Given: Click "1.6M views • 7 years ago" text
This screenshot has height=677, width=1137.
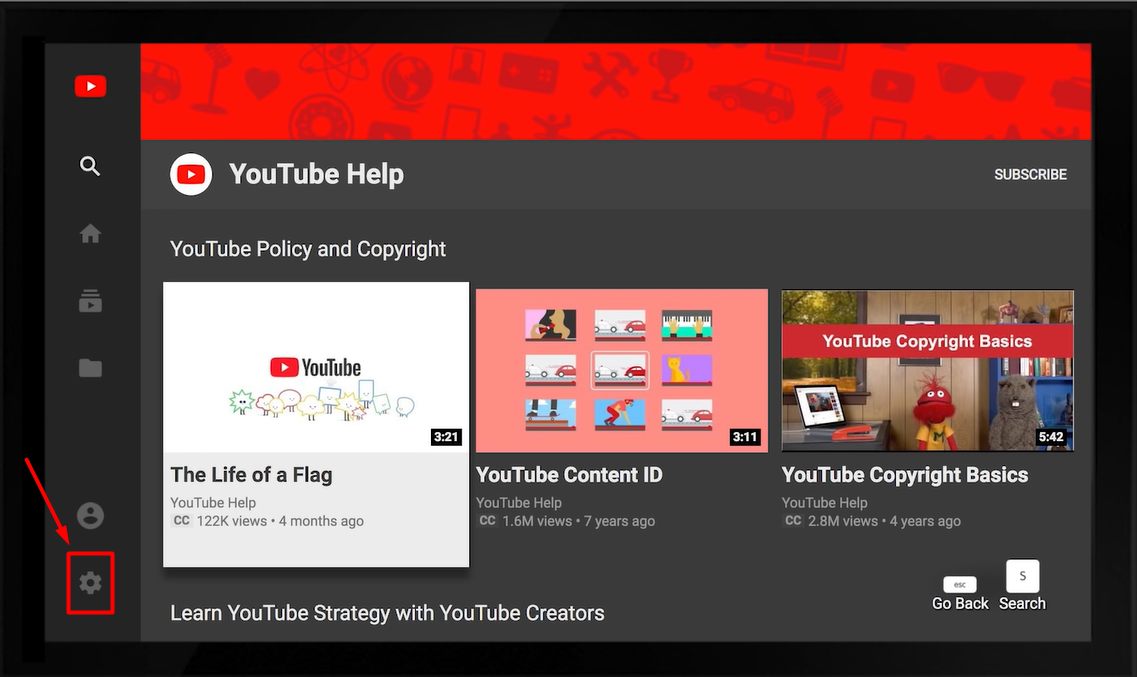Looking at the screenshot, I should click(579, 521).
